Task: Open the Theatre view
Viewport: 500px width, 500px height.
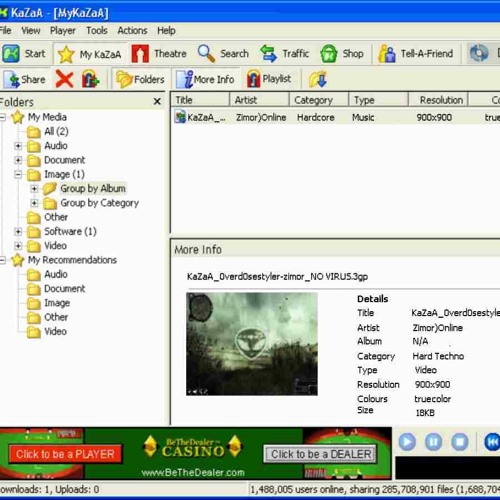Action: tap(159, 53)
